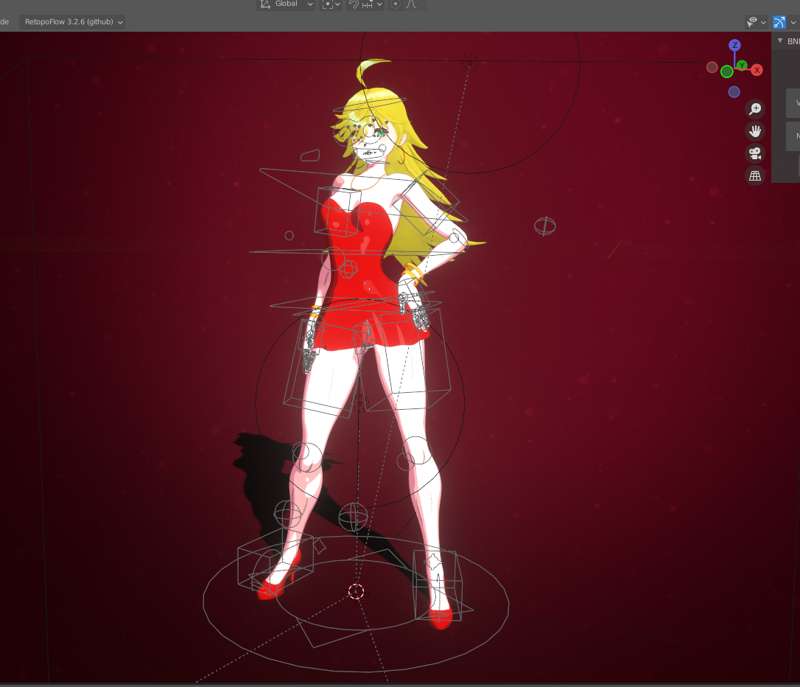The width and height of the screenshot is (800, 687).
Task: Open the transform pivot point dropdown
Action: (x=331, y=4)
